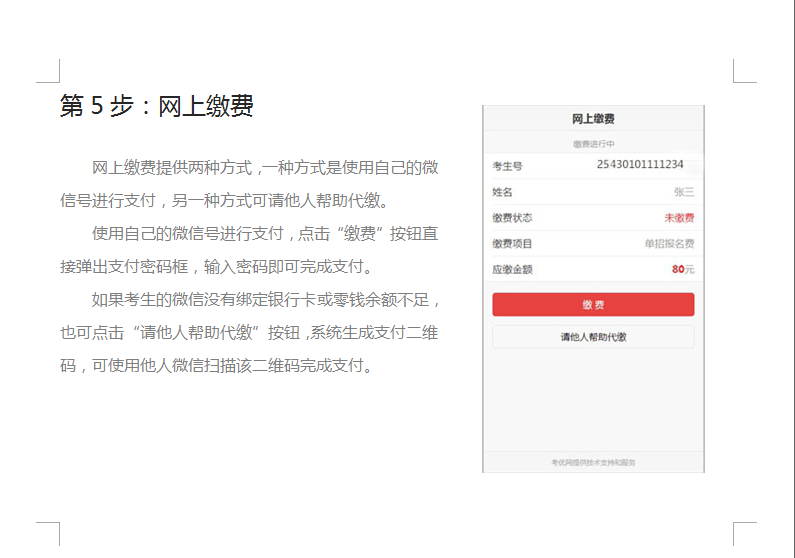The width and height of the screenshot is (795, 558).
Task: Click the 缴费项目 row label
Action: pyautogui.click(x=511, y=244)
